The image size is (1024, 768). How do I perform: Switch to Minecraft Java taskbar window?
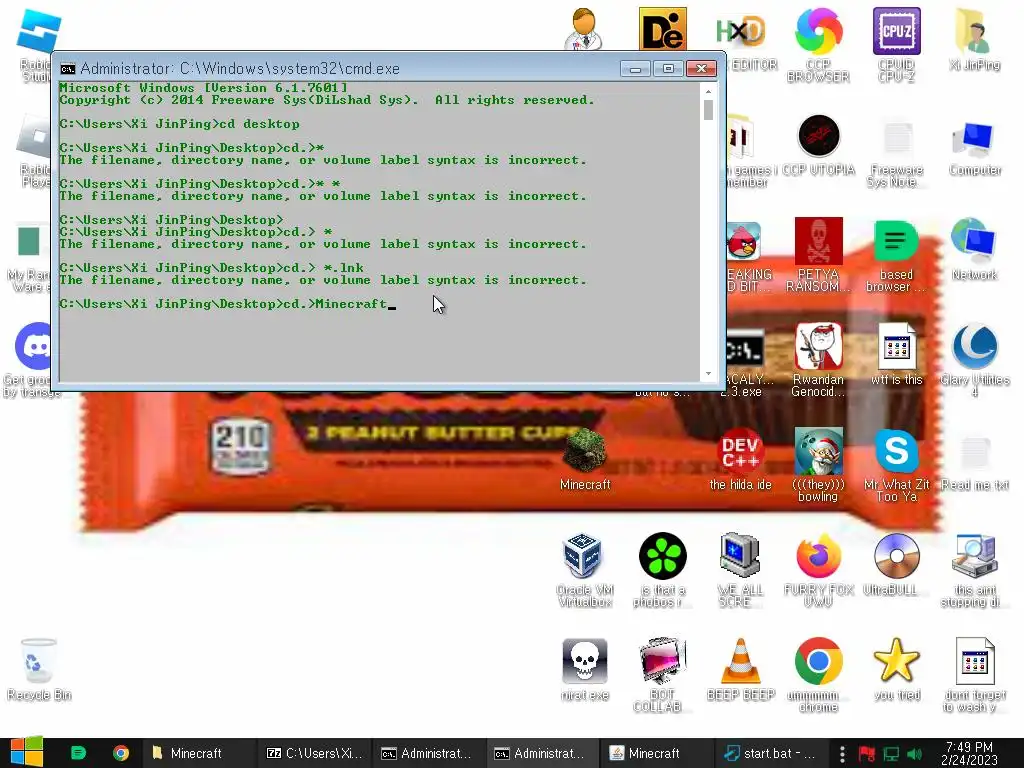656,753
